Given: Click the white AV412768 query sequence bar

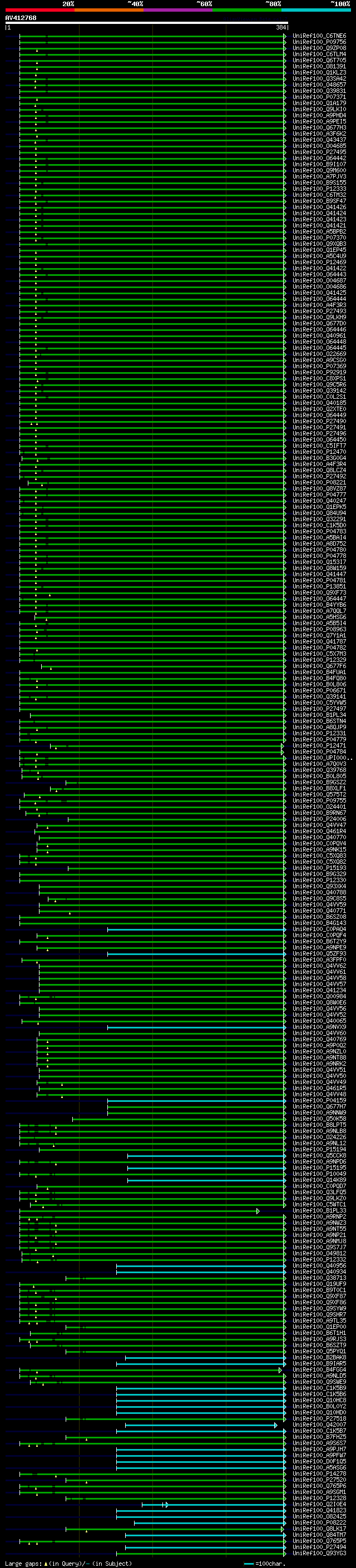Looking at the screenshot, I should [x=147, y=23].
